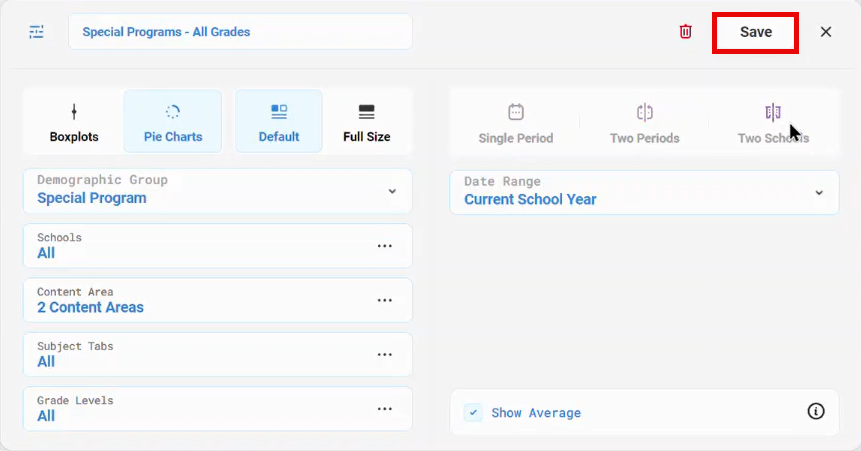Click the filter settings icon beside title
This screenshot has height=451, width=861.
pos(36,32)
